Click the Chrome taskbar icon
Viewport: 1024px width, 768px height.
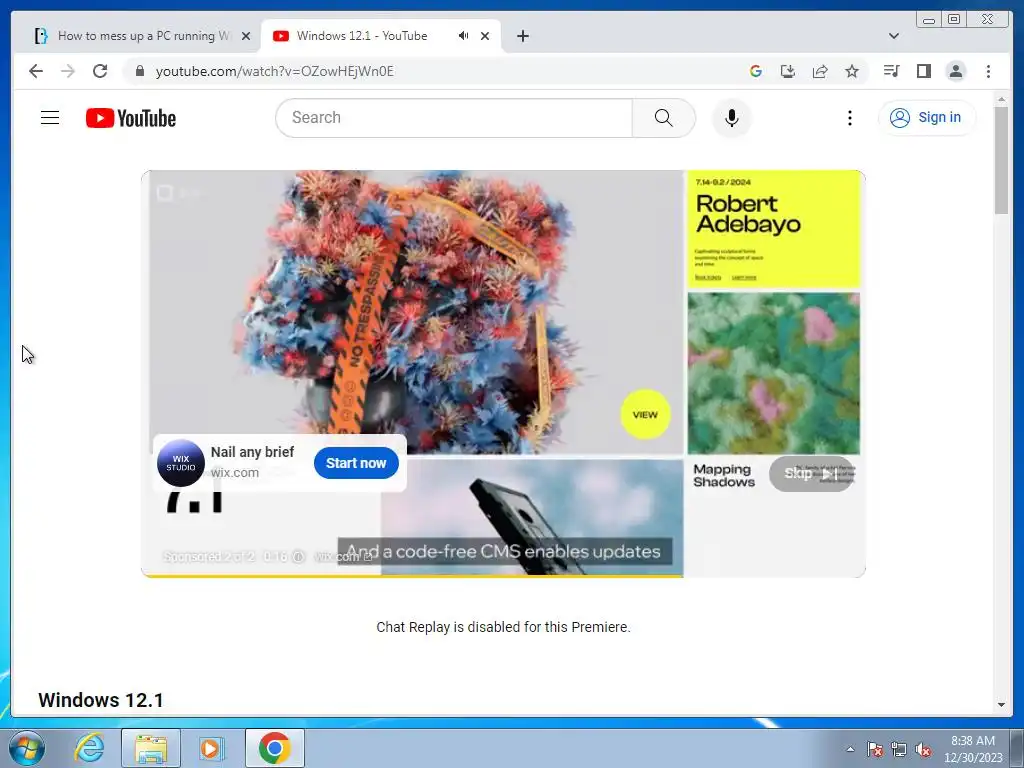tap(274, 748)
